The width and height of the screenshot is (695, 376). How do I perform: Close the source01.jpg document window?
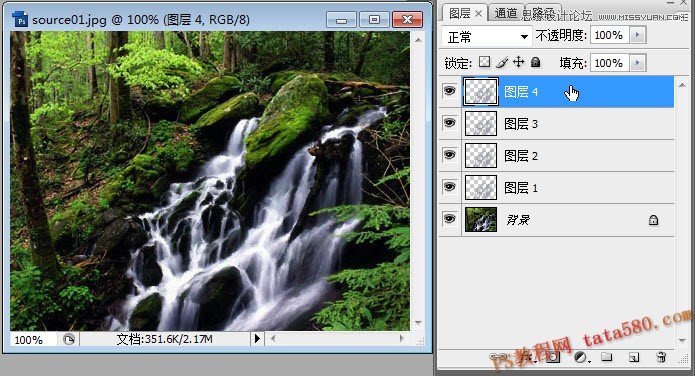coord(407,20)
